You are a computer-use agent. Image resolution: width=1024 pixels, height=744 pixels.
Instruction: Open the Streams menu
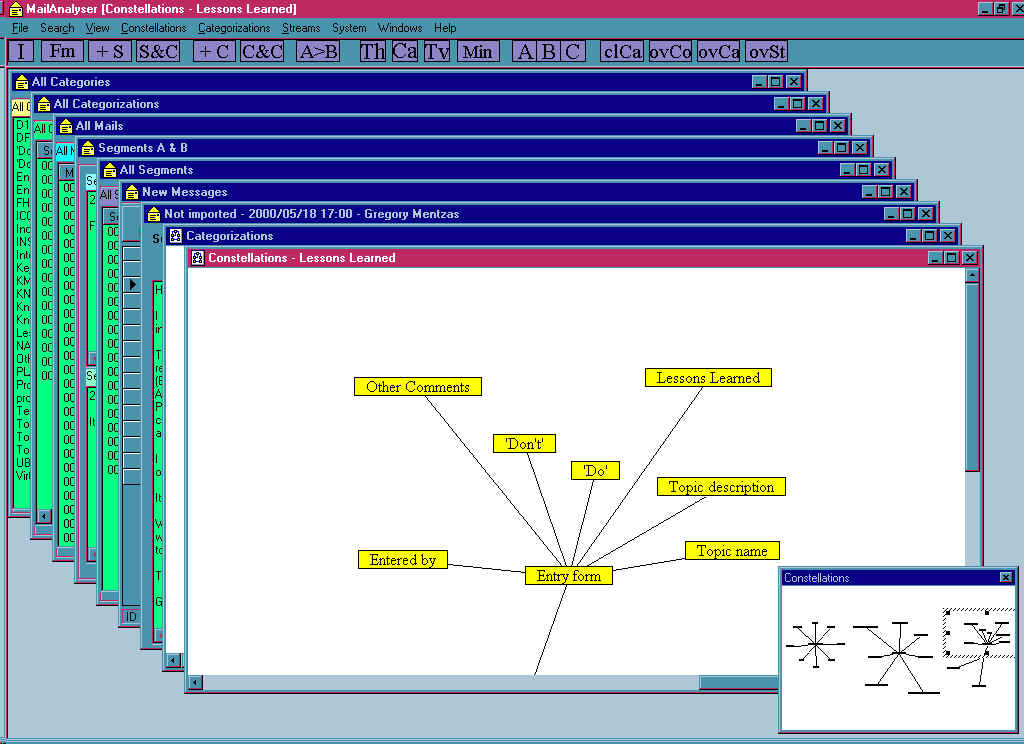point(301,28)
